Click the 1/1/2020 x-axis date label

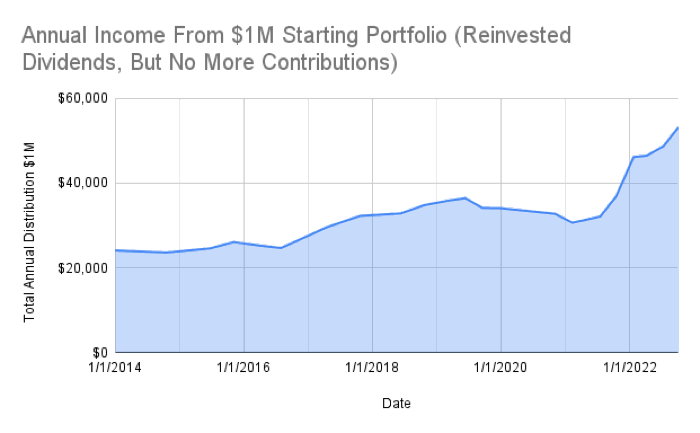(500, 368)
